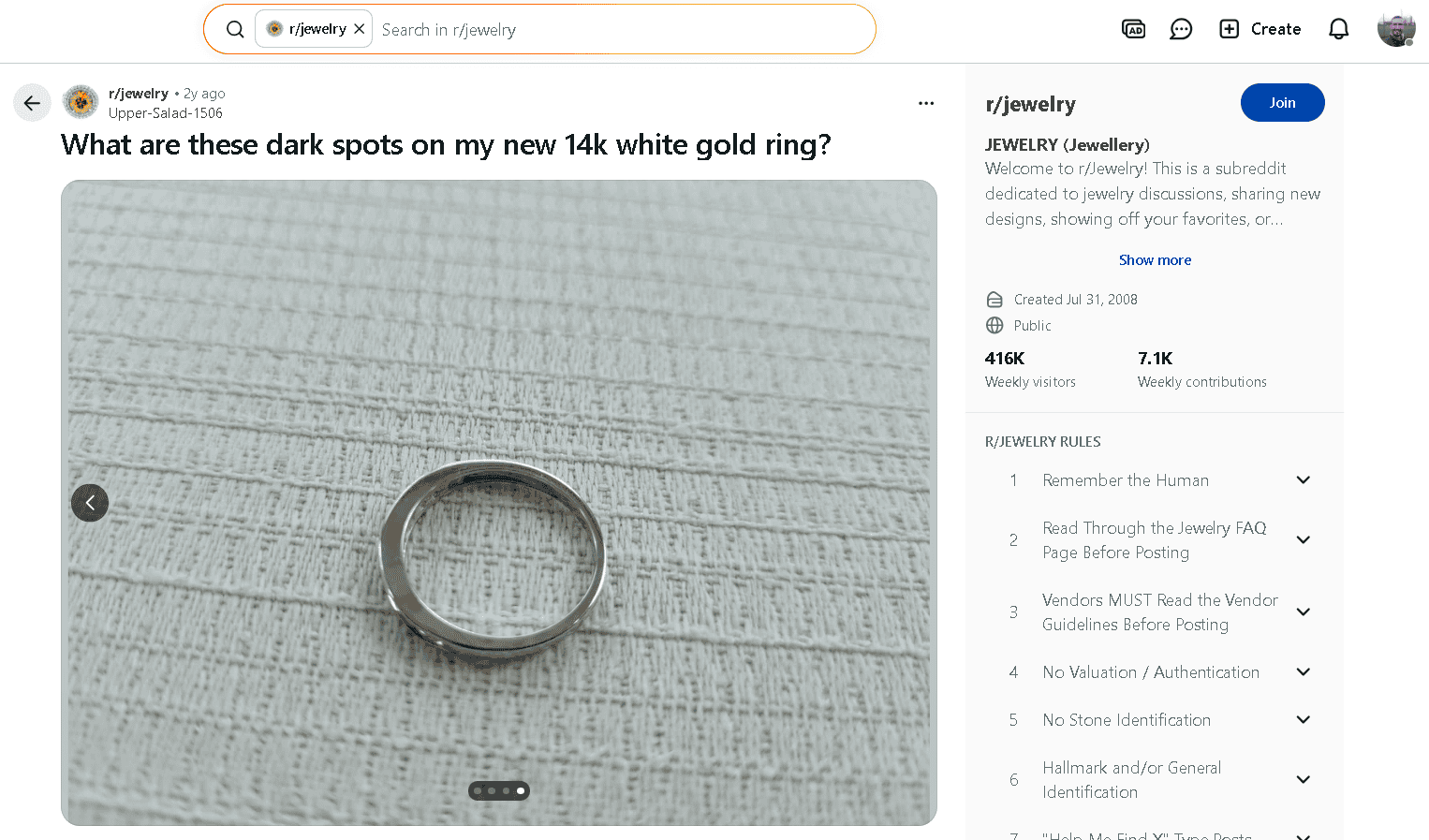The height and width of the screenshot is (840, 1429).
Task: Open the Reddit chat icon
Action: click(x=1181, y=29)
